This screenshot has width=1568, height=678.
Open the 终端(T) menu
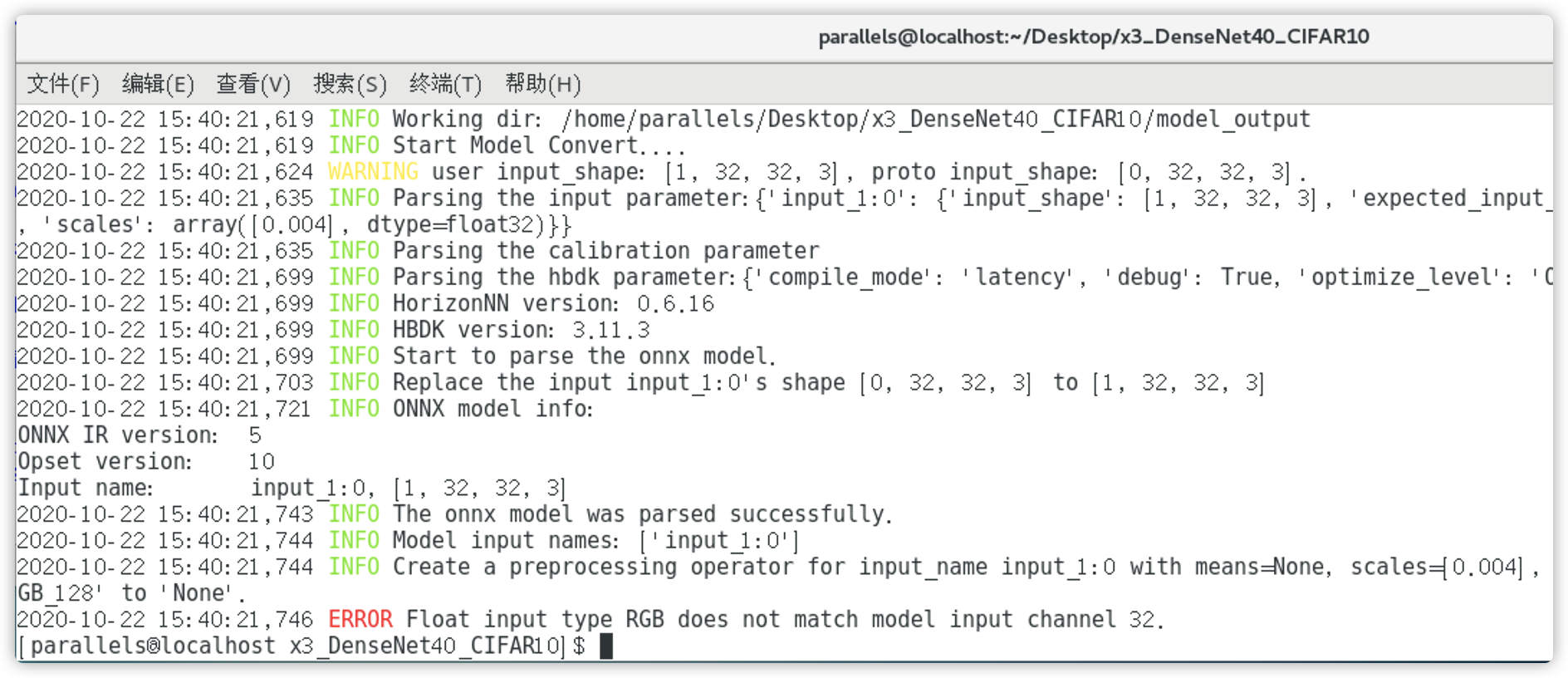[x=445, y=84]
